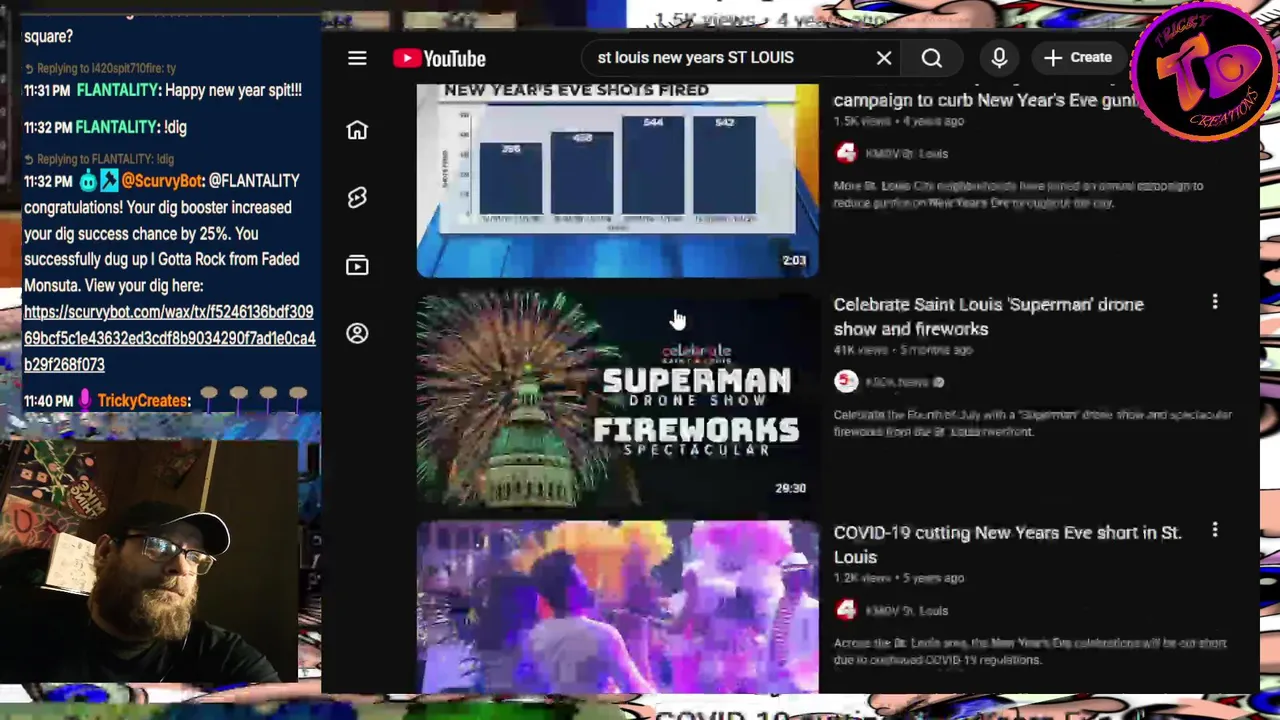Click the 29:30 duration badge

pyautogui.click(x=790, y=488)
